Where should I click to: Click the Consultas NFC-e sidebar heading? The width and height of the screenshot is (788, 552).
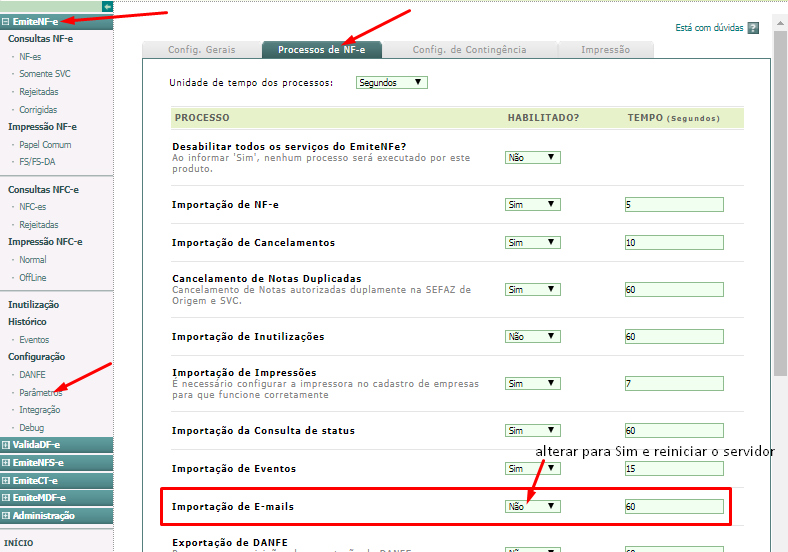tap(43, 190)
